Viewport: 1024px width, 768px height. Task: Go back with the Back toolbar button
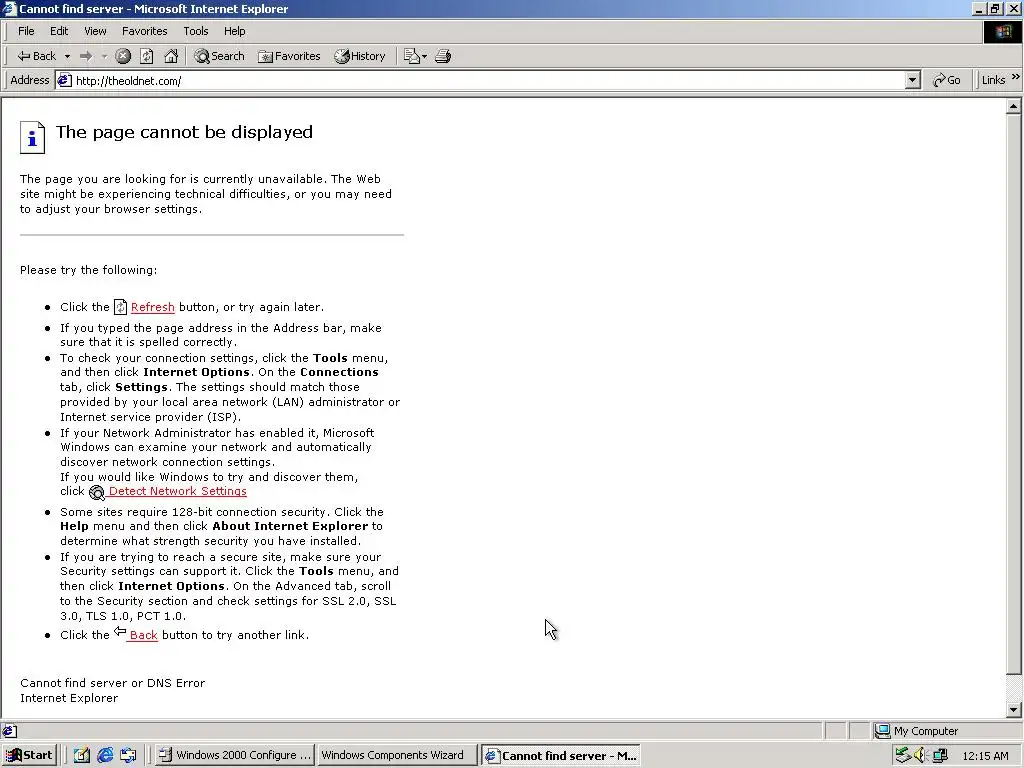click(x=37, y=56)
